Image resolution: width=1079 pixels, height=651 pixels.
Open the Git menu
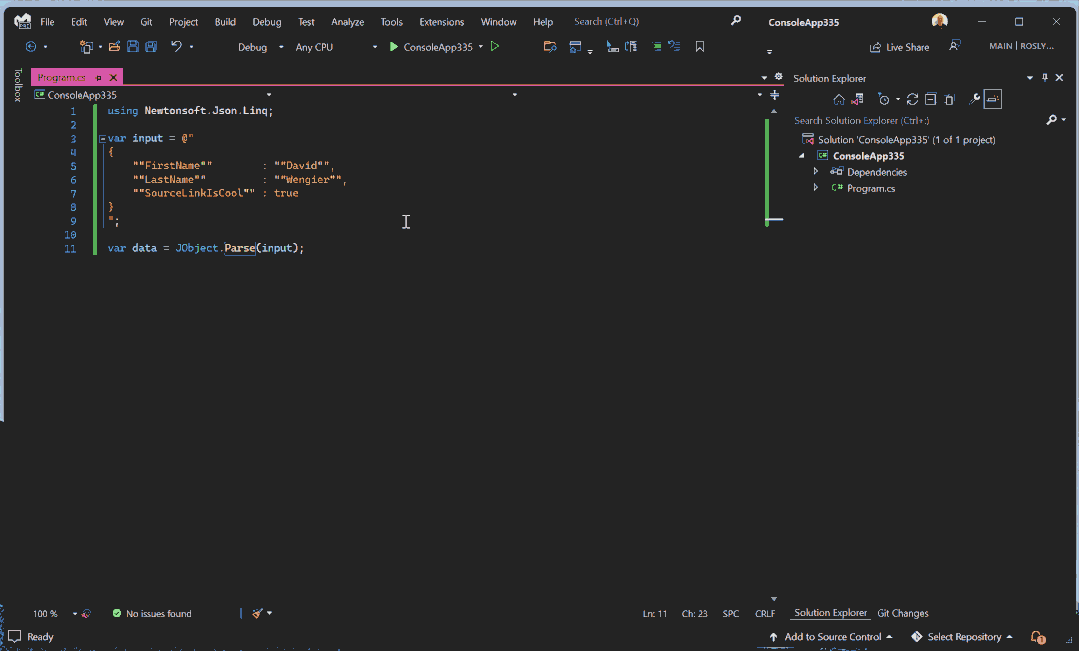(x=147, y=22)
